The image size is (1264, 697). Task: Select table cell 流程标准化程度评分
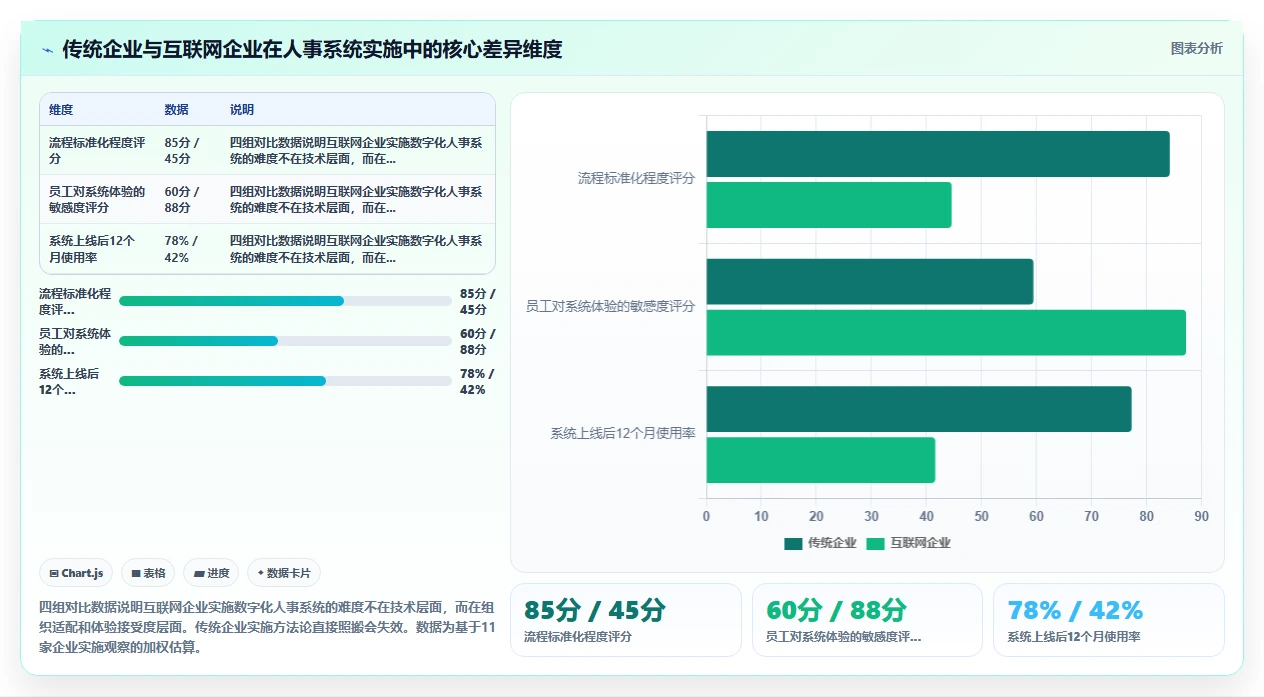tap(97, 151)
